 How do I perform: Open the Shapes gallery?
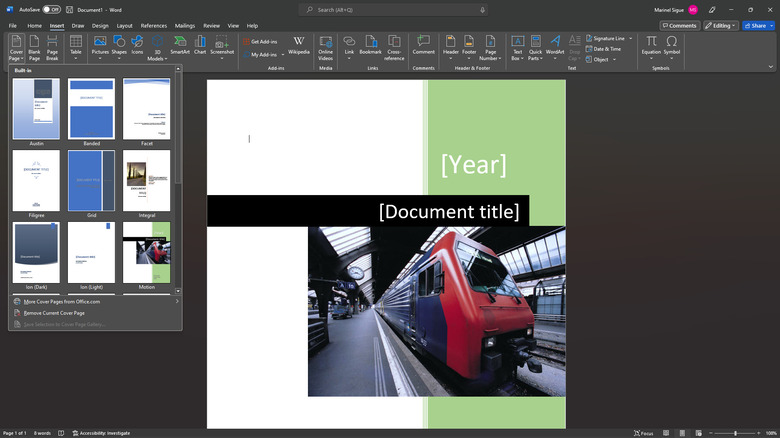(x=119, y=45)
